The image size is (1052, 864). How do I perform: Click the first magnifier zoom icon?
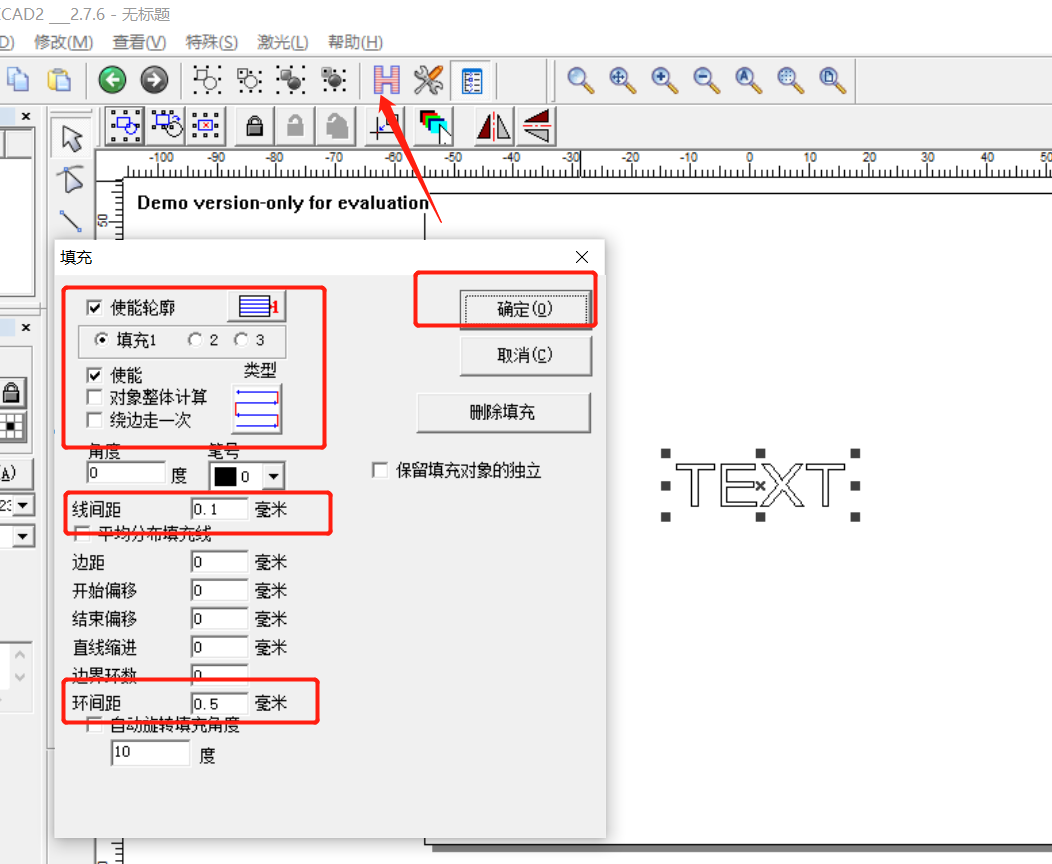coord(580,80)
